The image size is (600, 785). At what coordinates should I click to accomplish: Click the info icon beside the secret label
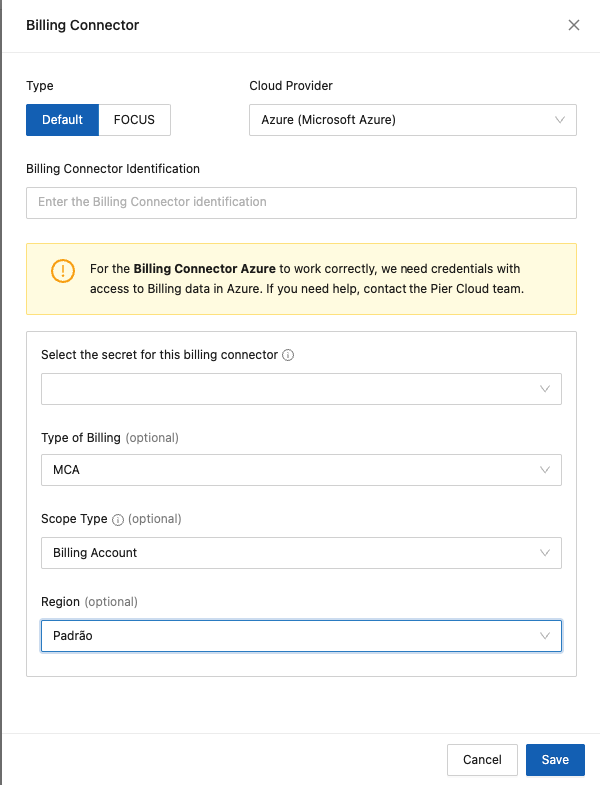coord(288,355)
